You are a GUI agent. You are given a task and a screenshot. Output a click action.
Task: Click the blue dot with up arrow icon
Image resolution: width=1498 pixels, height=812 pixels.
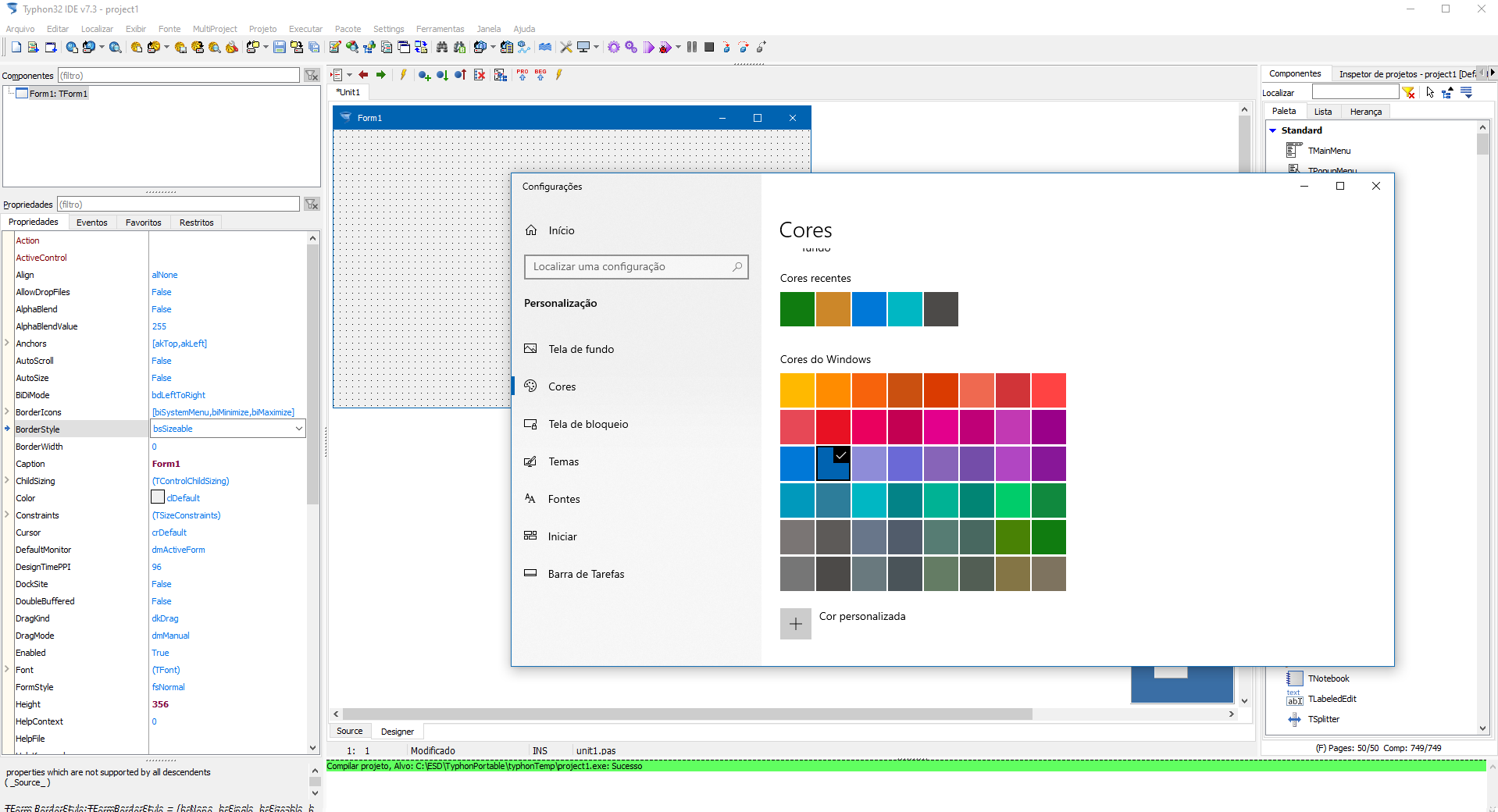(460, 75)
